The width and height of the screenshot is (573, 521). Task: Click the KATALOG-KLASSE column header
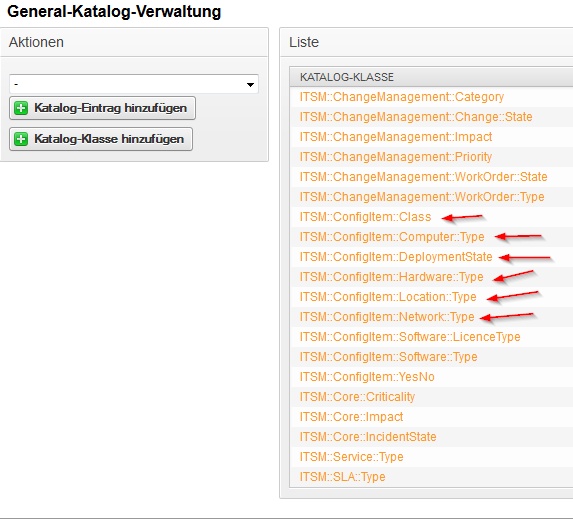click(347, 77)
